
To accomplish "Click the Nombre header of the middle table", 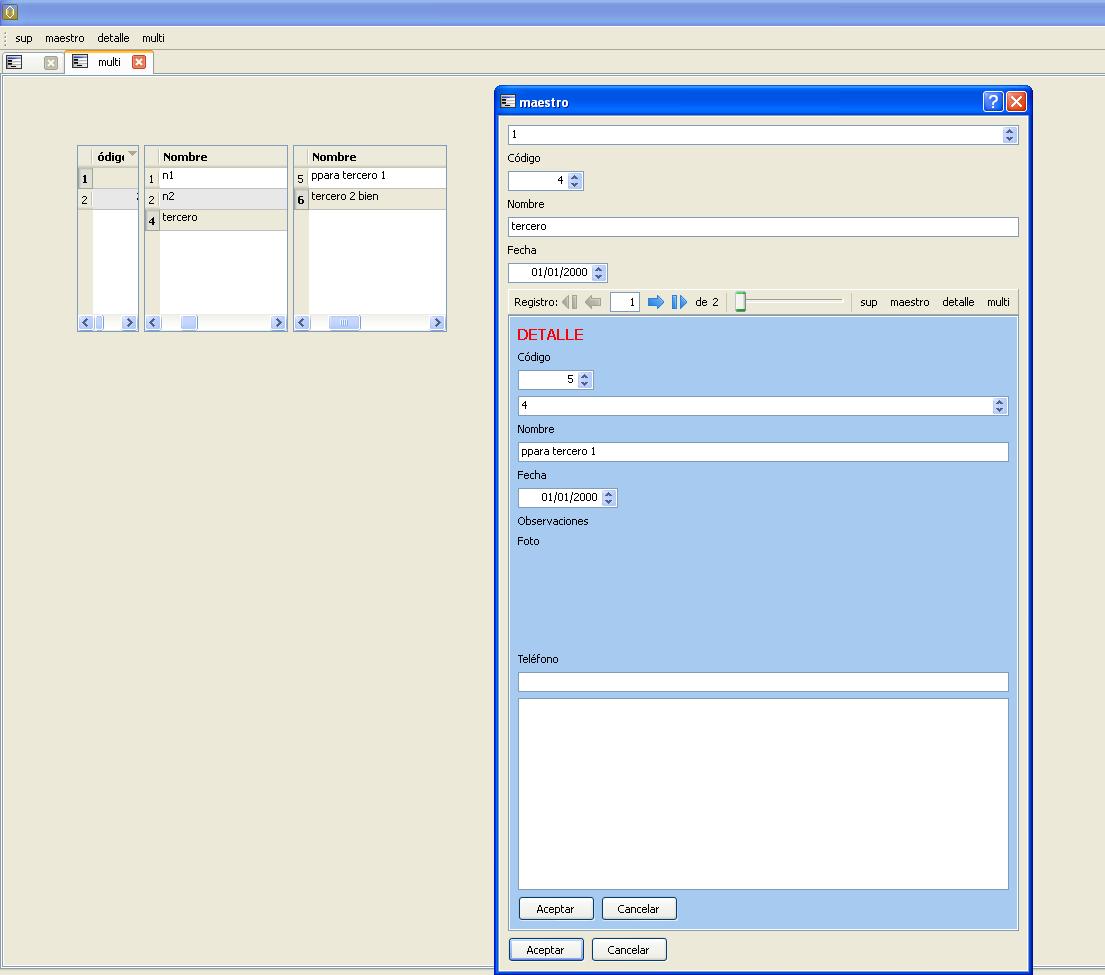I will tap(223, 156).
